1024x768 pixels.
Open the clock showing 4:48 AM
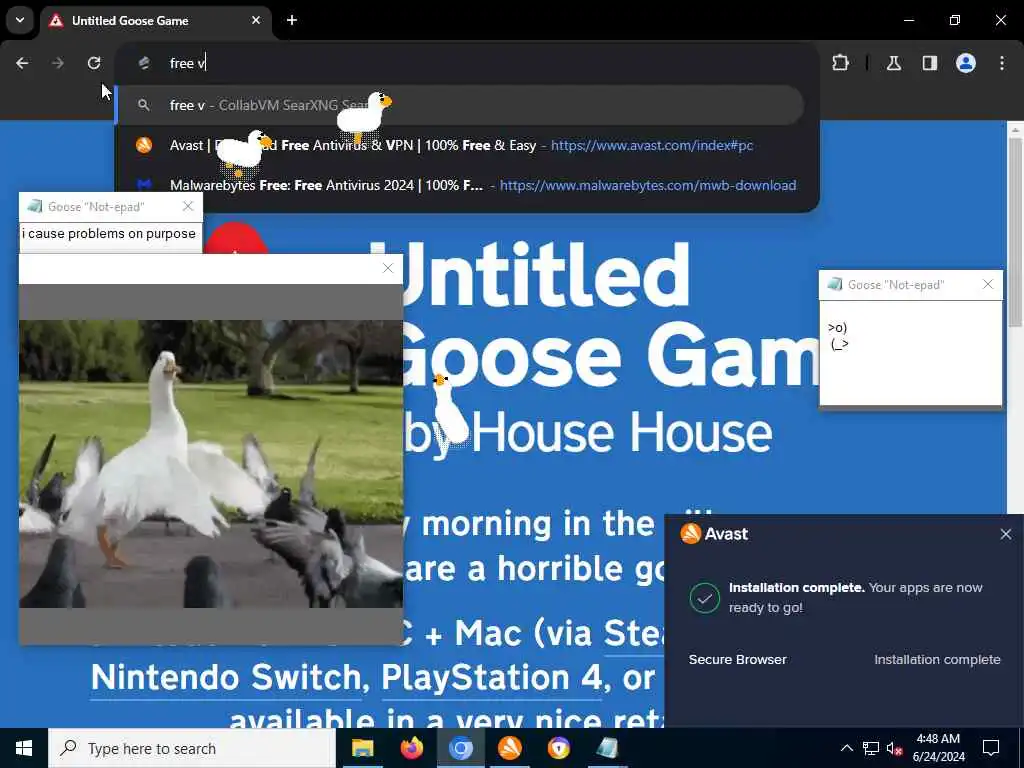point(938,748)
